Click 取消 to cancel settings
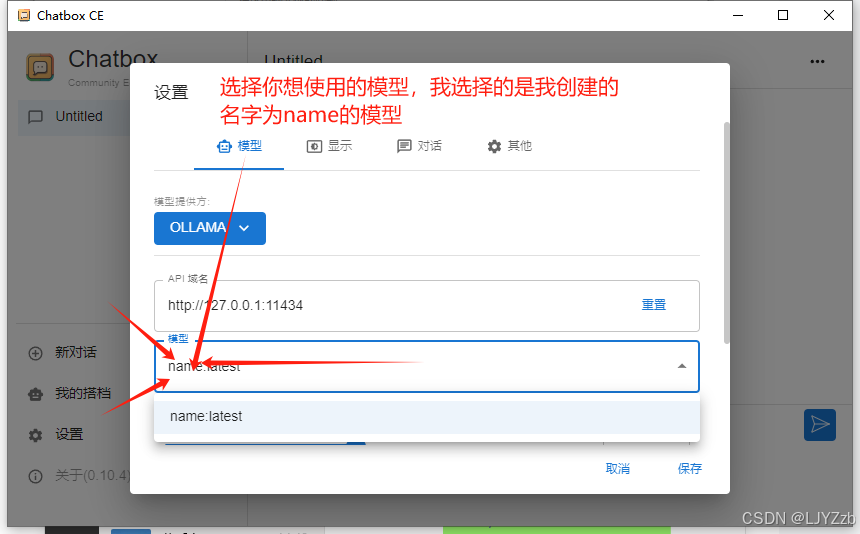Viewport: 860px width, 534px height. pos(618,469)
